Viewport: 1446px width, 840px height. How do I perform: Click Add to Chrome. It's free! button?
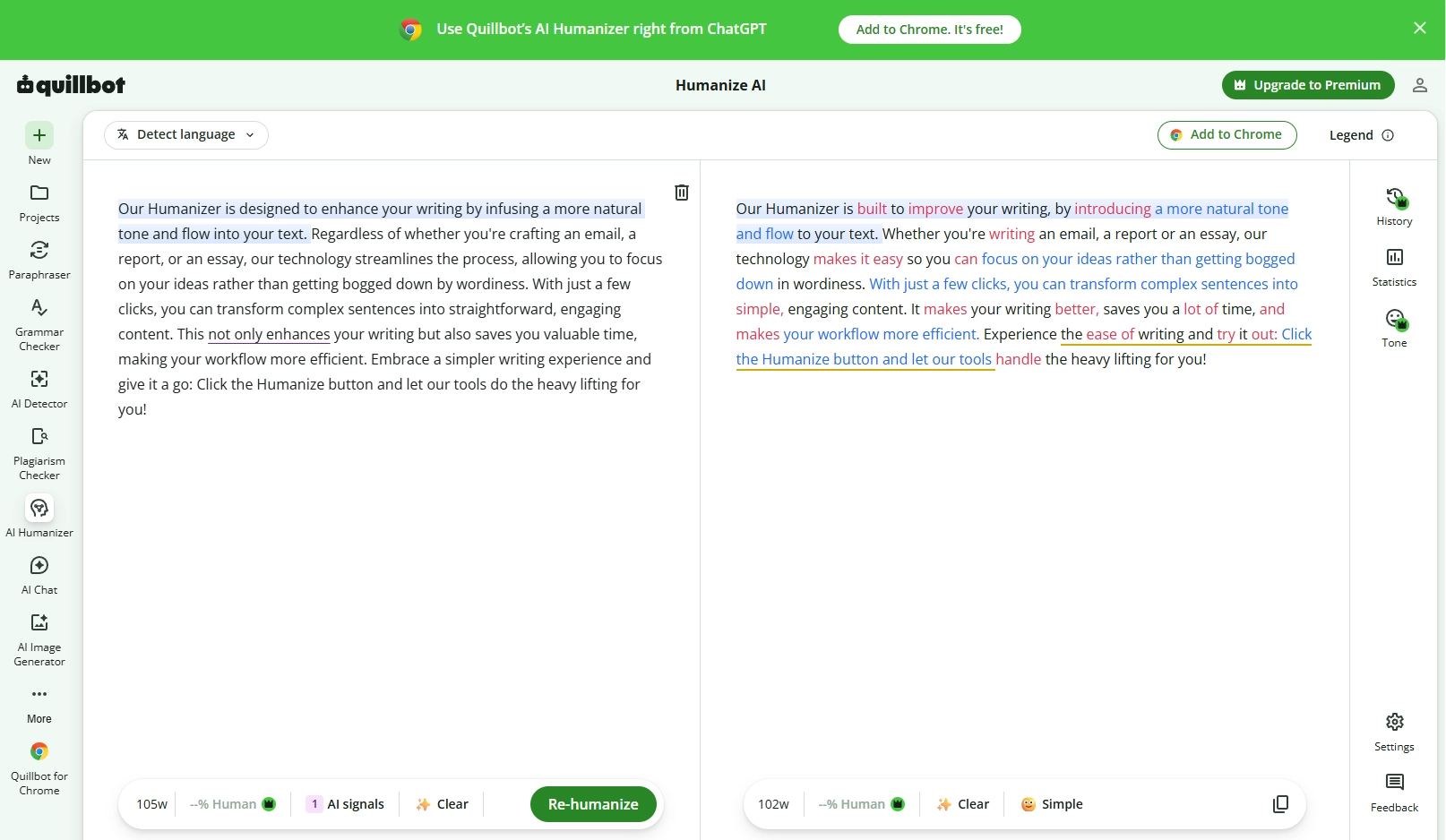929,30
